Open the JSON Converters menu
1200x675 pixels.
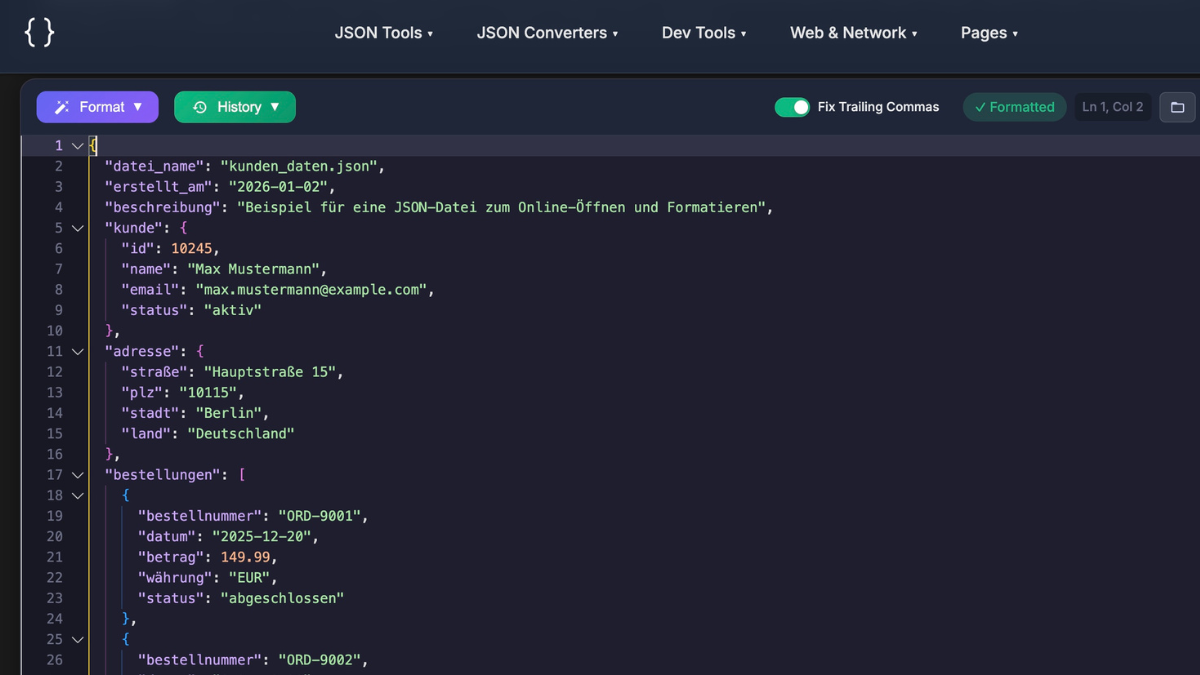click(547, 32)
